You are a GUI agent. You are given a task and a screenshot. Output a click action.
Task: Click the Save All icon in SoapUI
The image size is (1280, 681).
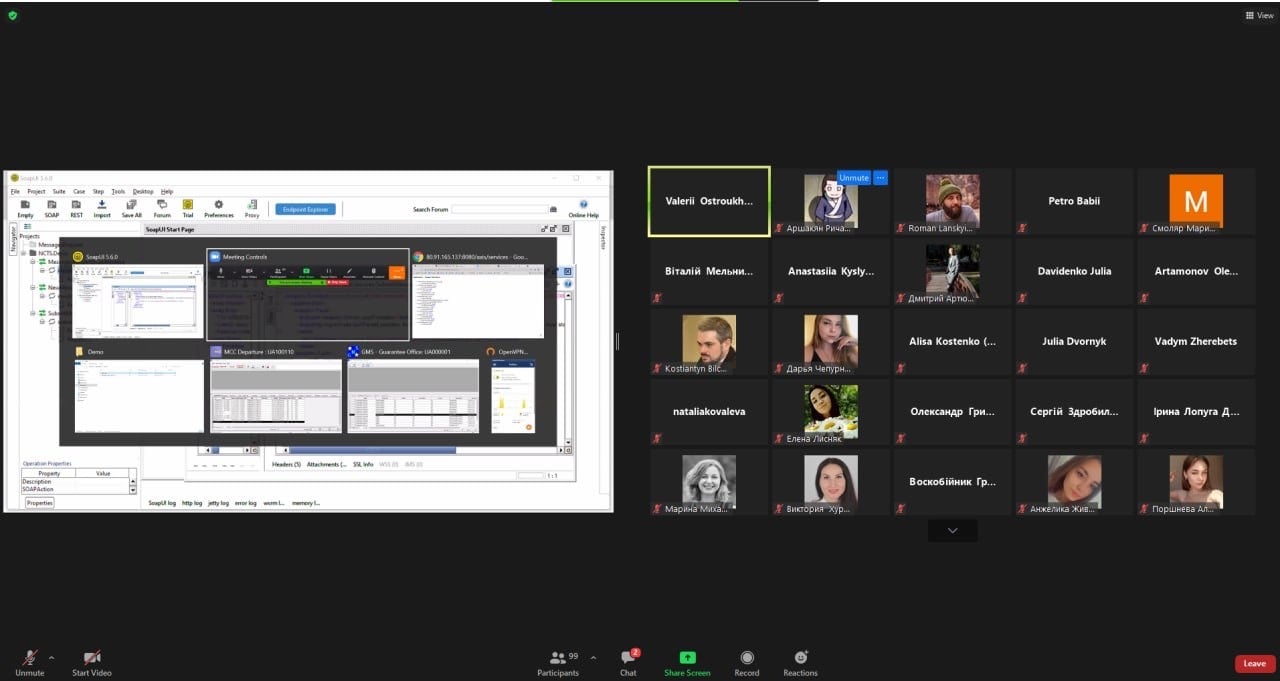tap(131, 208)
